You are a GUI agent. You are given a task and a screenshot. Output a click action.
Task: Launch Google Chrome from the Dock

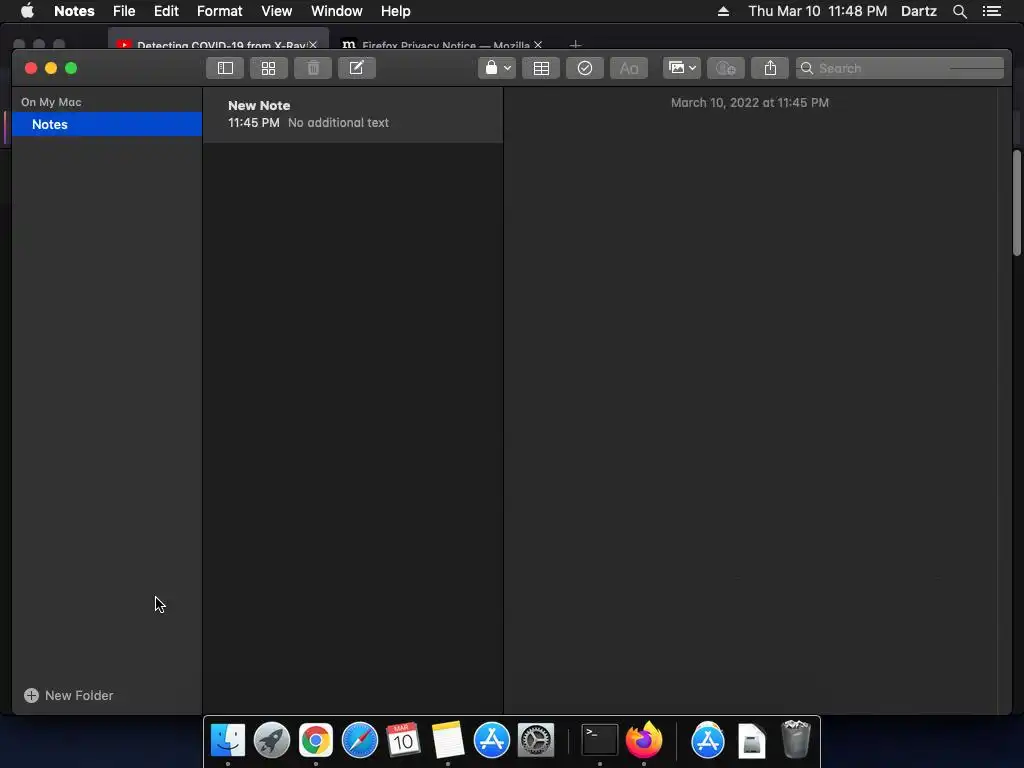point(315,740)
